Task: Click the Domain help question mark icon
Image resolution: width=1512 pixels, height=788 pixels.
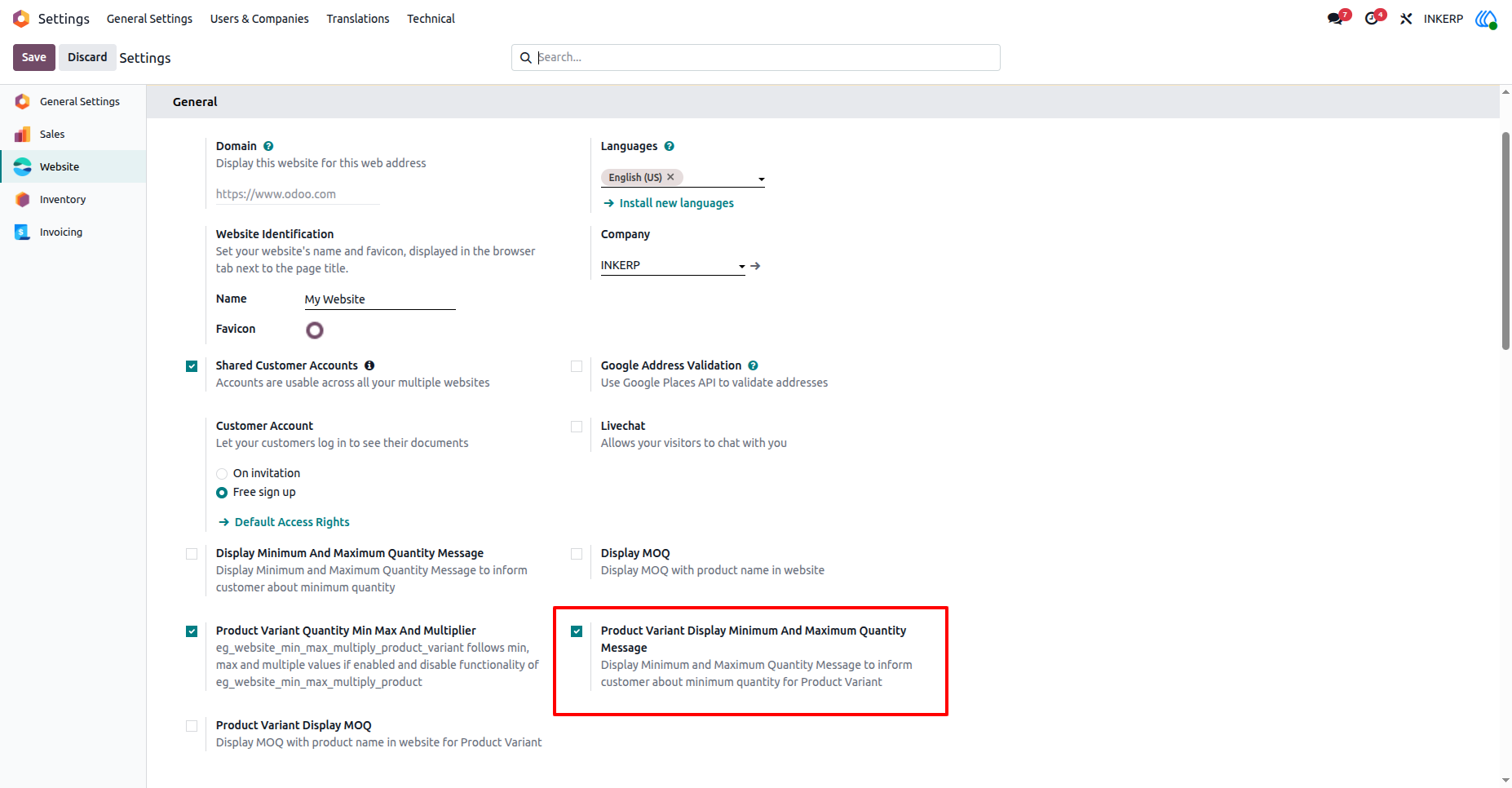Action: coord(268,146)
